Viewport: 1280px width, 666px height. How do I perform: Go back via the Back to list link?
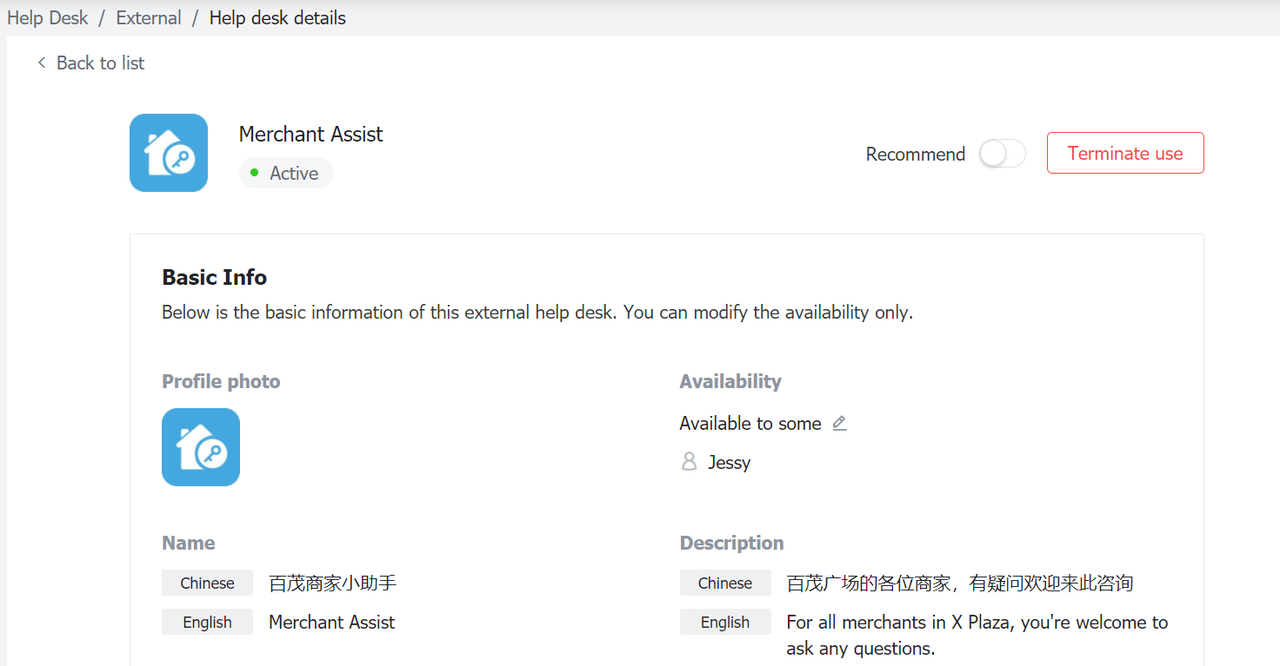point(100,63)
